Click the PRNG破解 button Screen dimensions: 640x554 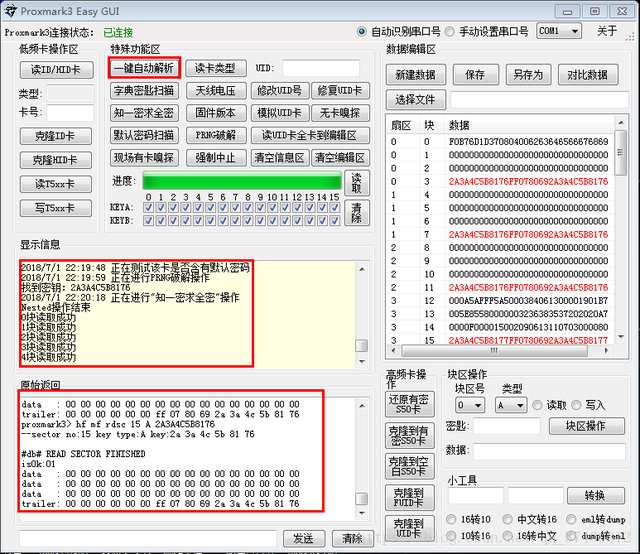point(216,135)
